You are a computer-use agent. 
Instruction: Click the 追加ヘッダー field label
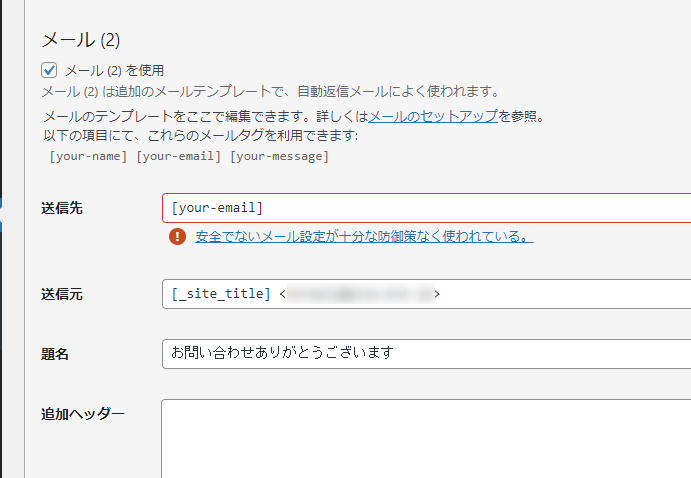(83, 413)
